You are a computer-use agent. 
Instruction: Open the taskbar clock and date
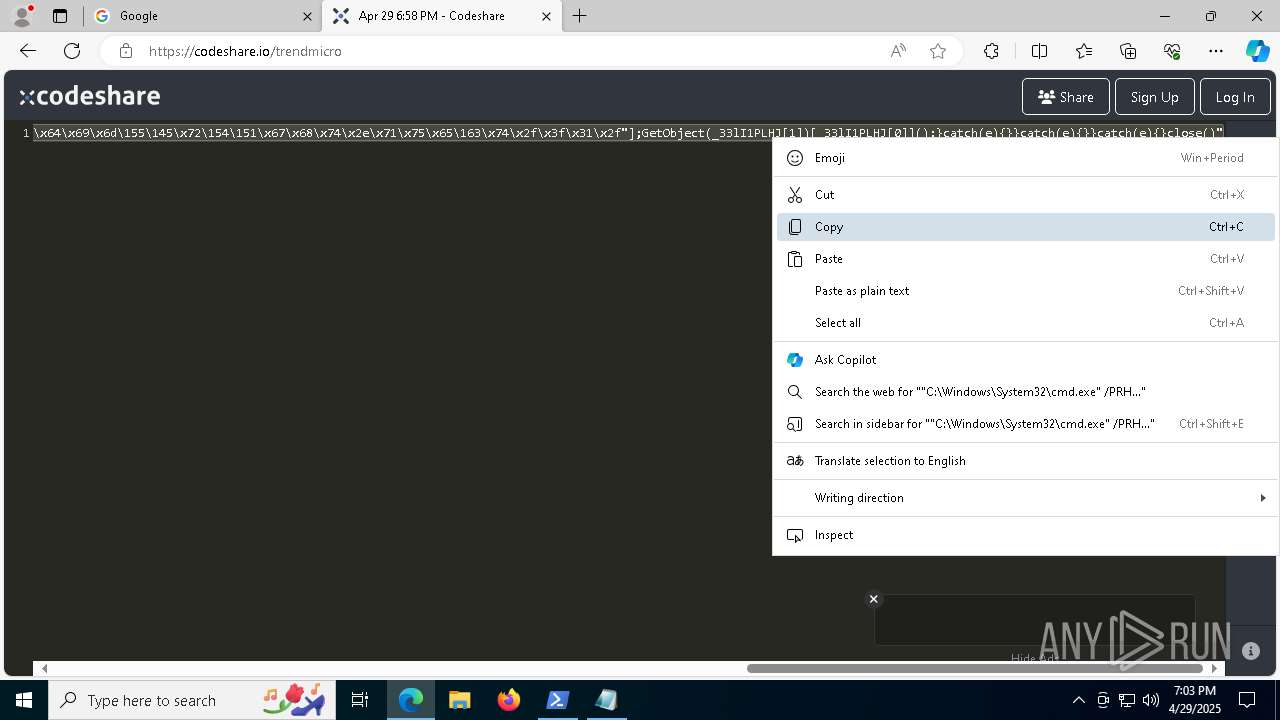point(1195,700)
